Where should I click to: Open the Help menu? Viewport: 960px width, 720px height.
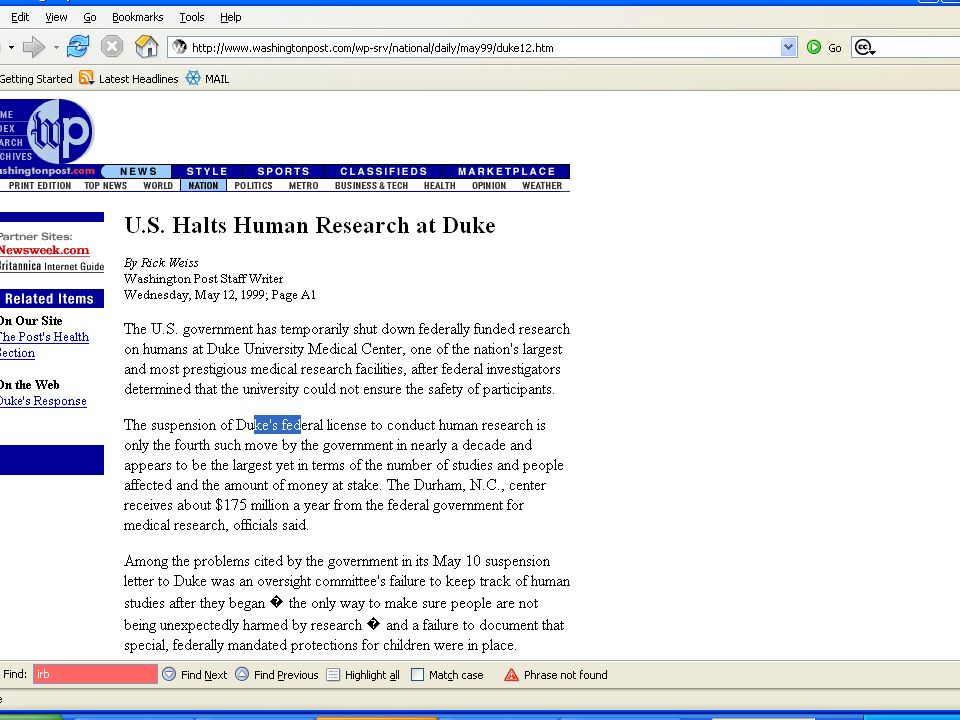point(231,17)
